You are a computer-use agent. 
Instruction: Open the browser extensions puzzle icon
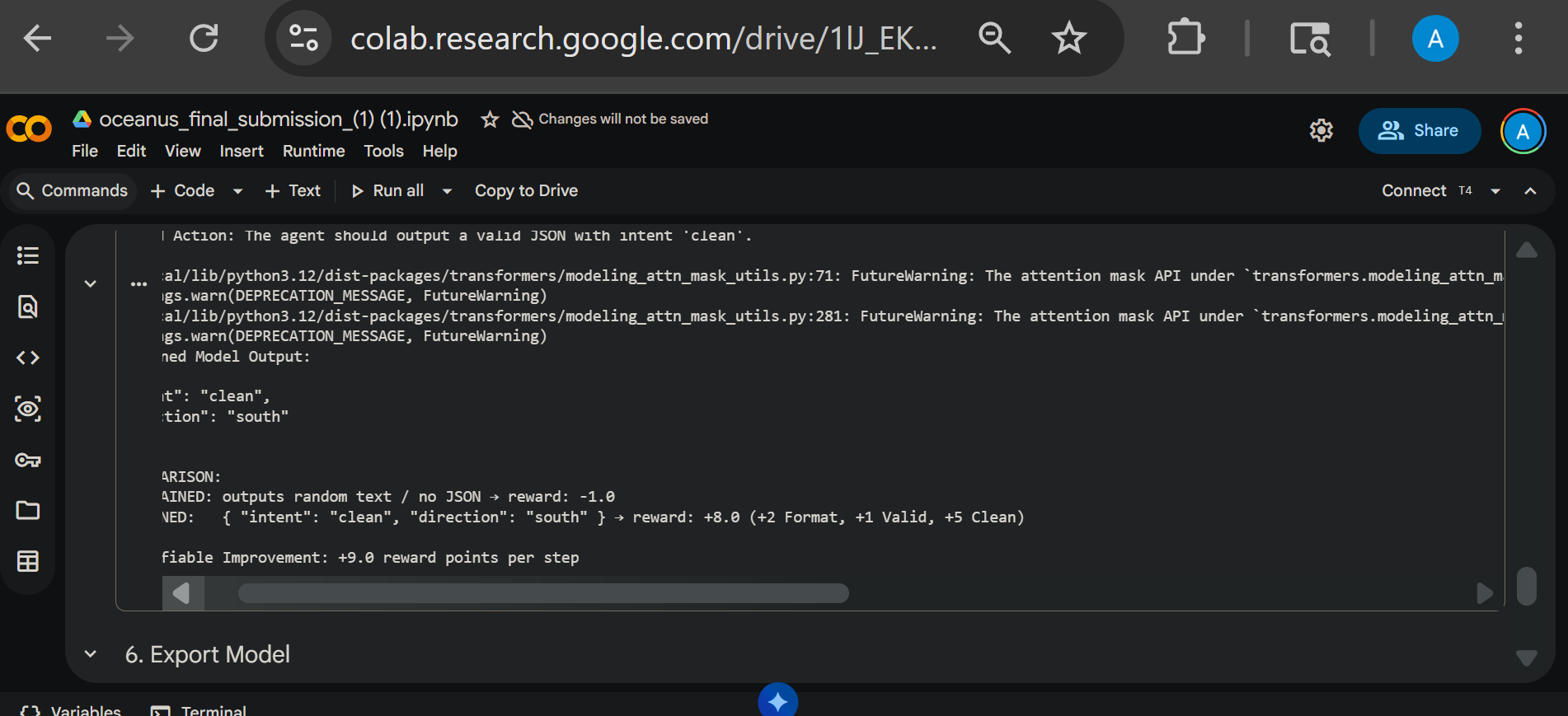coord(1185,38)
